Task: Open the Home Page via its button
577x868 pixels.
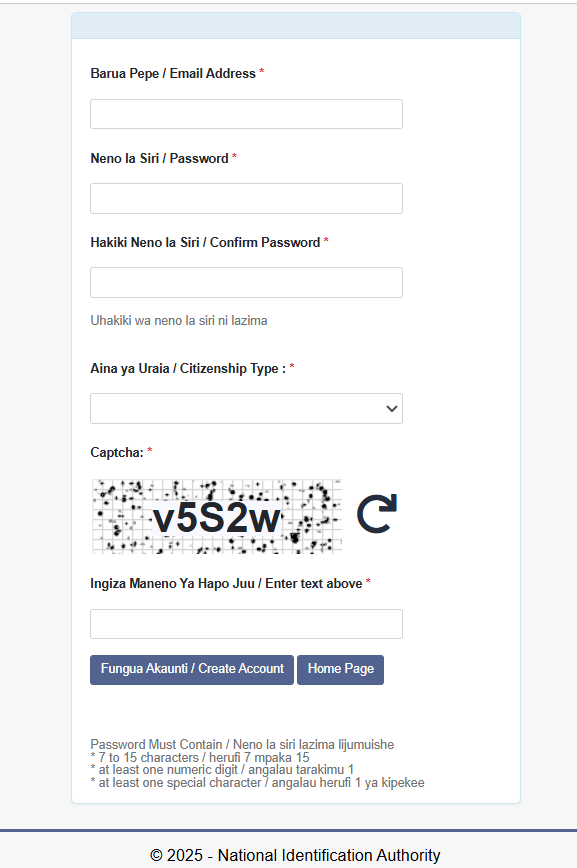Action: pyautogui.click(x=340, y=669)
